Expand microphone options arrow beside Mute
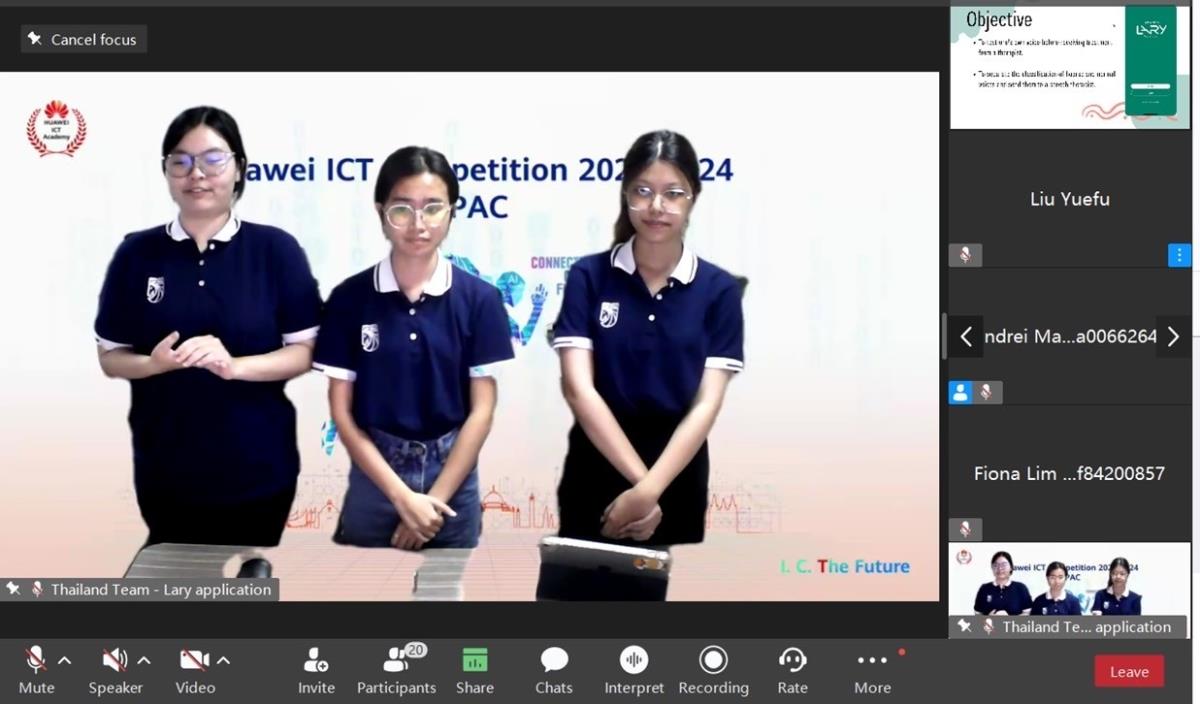Screen dimensions: 1200x704 (x=65, y=660)
